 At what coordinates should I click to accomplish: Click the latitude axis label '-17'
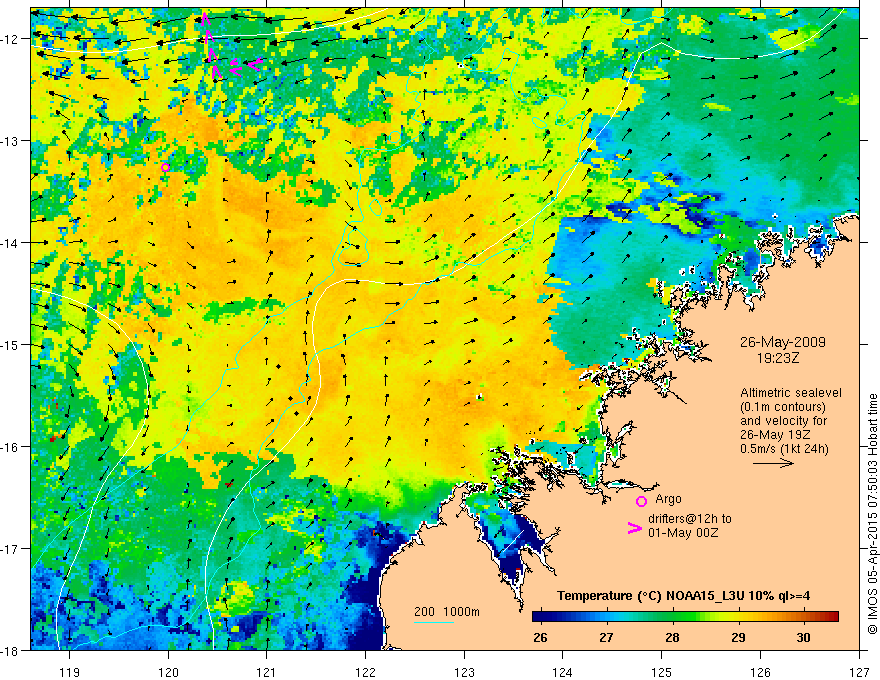(x=10, y=549)
